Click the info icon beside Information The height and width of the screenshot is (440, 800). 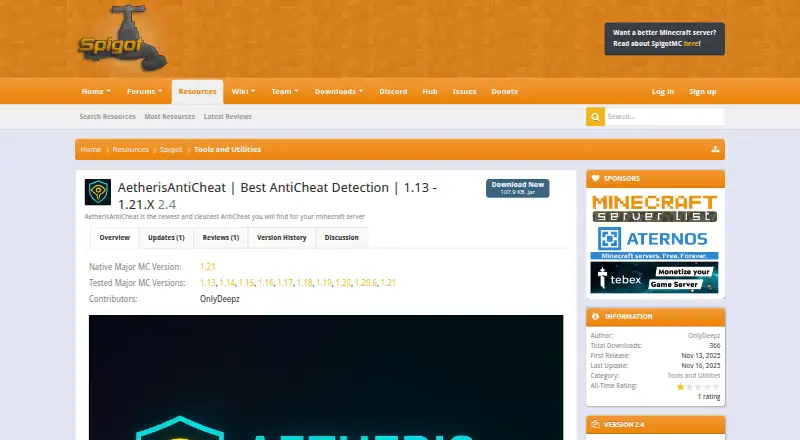pos(595,316)
